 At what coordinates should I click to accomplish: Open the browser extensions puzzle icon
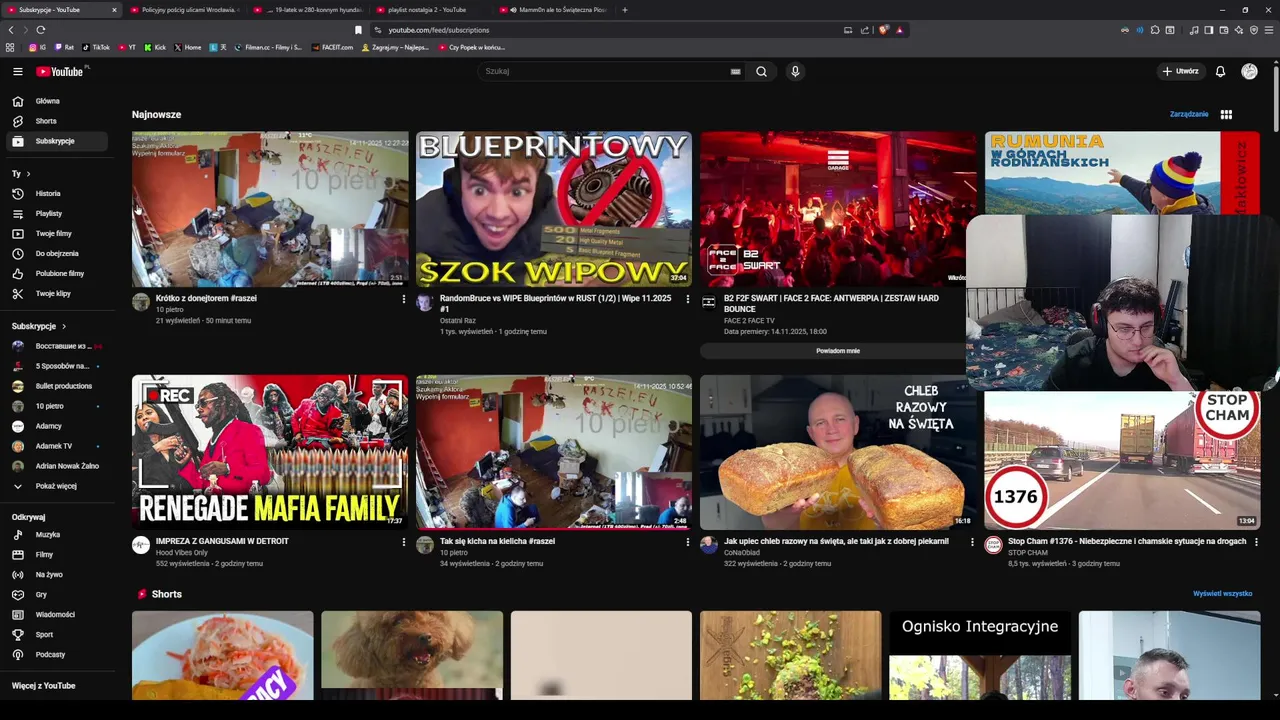pos(1155,30)
